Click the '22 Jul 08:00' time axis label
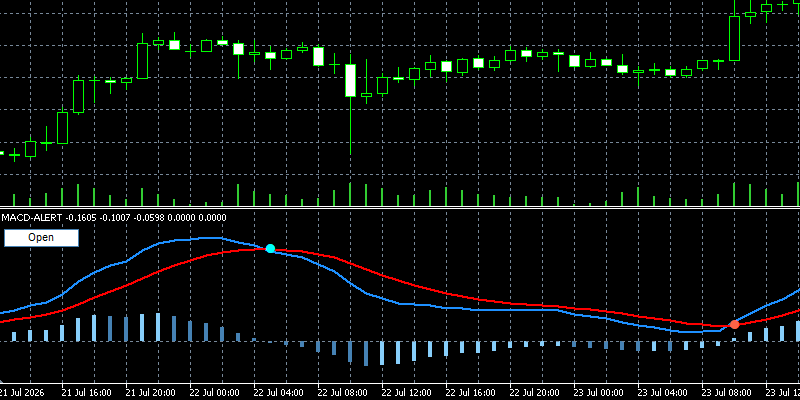The height and width of the screenshot is (400, 800). (x=342, y=393)
